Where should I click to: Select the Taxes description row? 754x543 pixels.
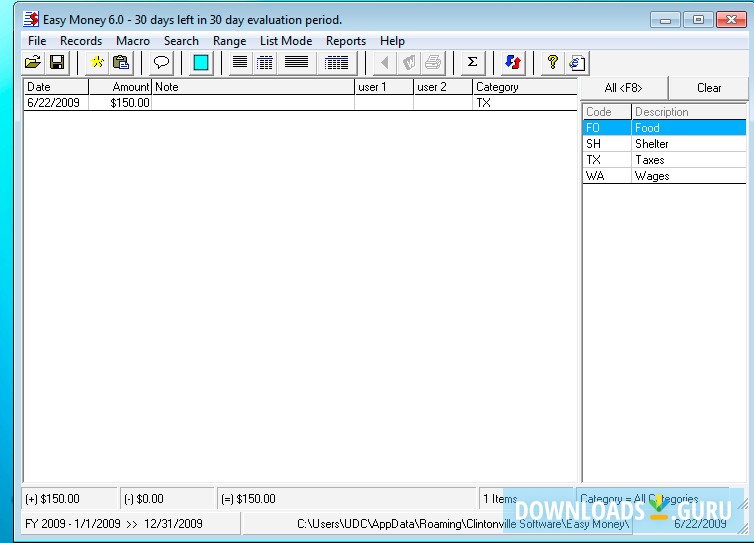click(689, 160)
